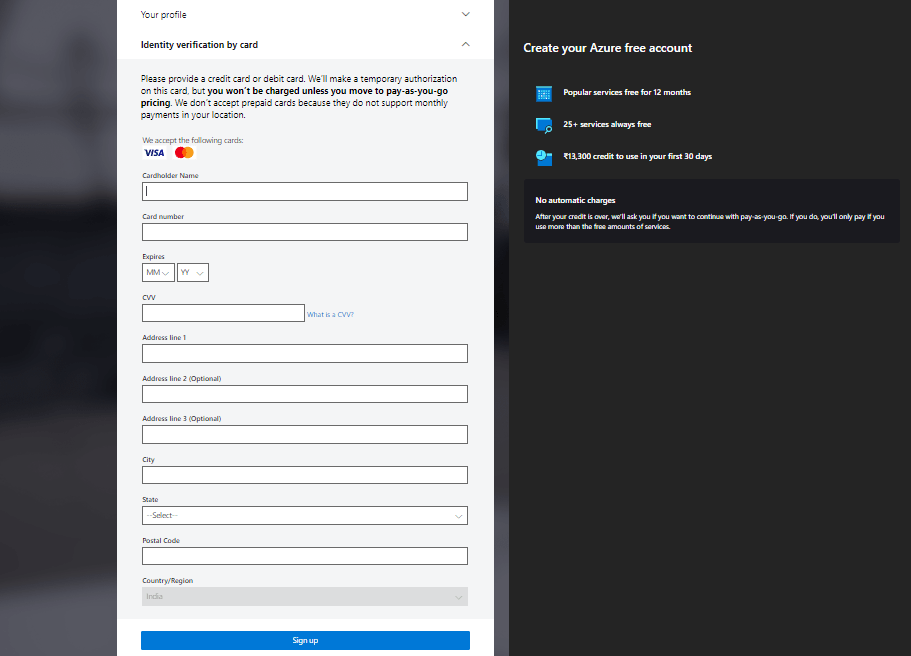Click the Address line 3 (Optional) field

[x=304, y=435]
